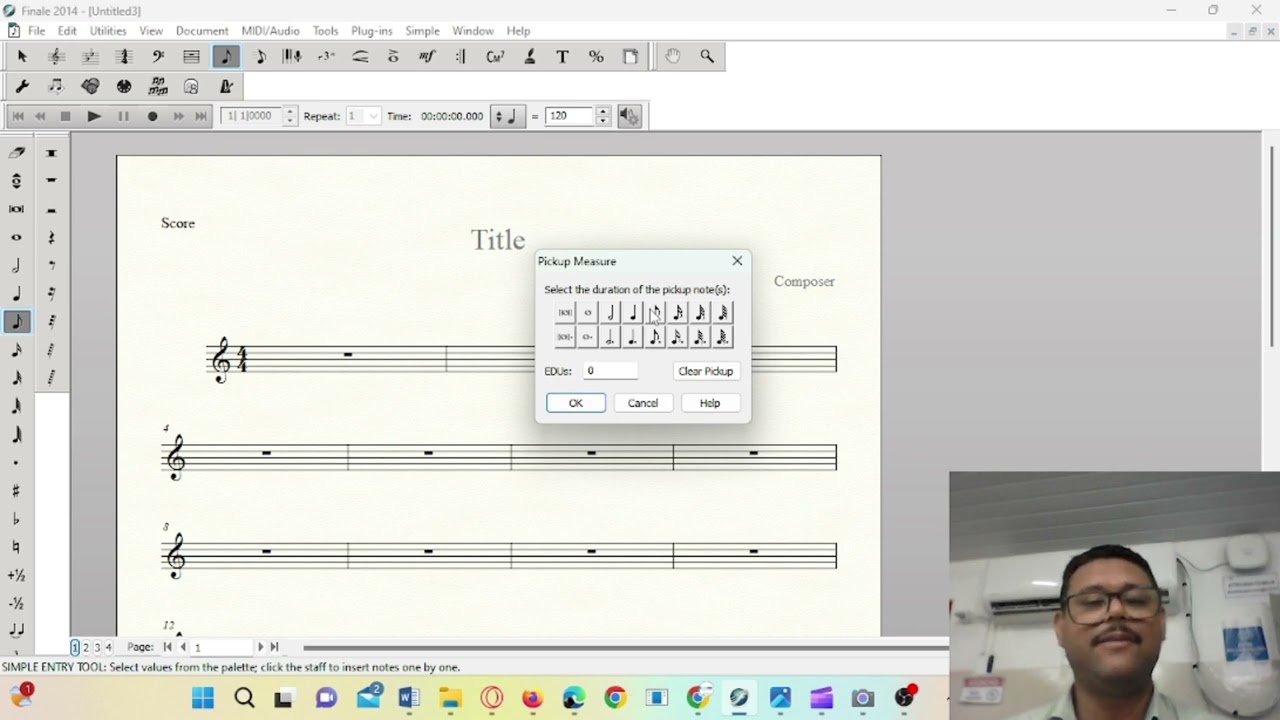Select the wrench Special Tools icon
The image size is (1280, 720).
click(22, 87)
